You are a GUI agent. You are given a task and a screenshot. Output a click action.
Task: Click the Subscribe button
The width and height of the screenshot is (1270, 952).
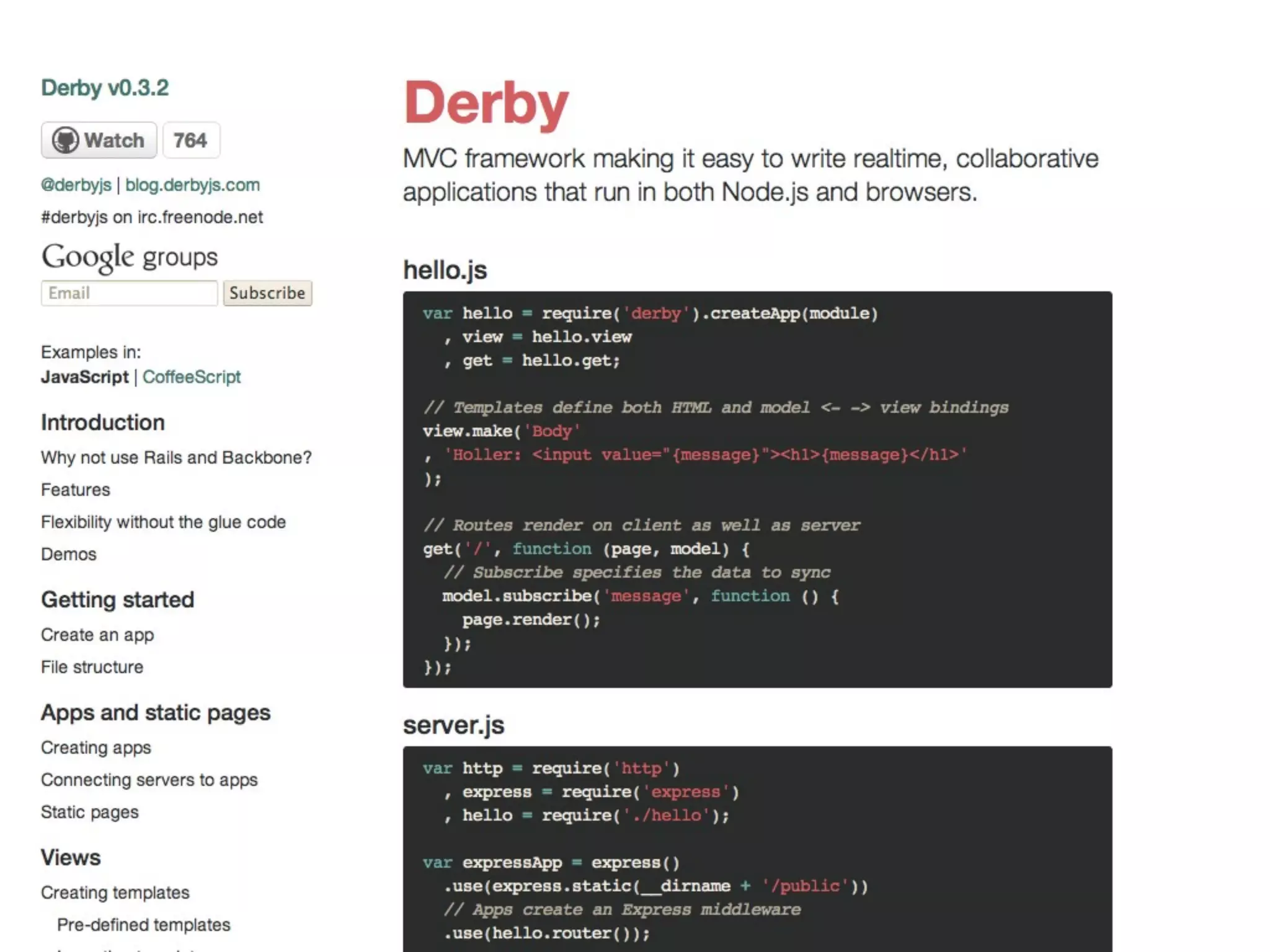tap(267, 293)
